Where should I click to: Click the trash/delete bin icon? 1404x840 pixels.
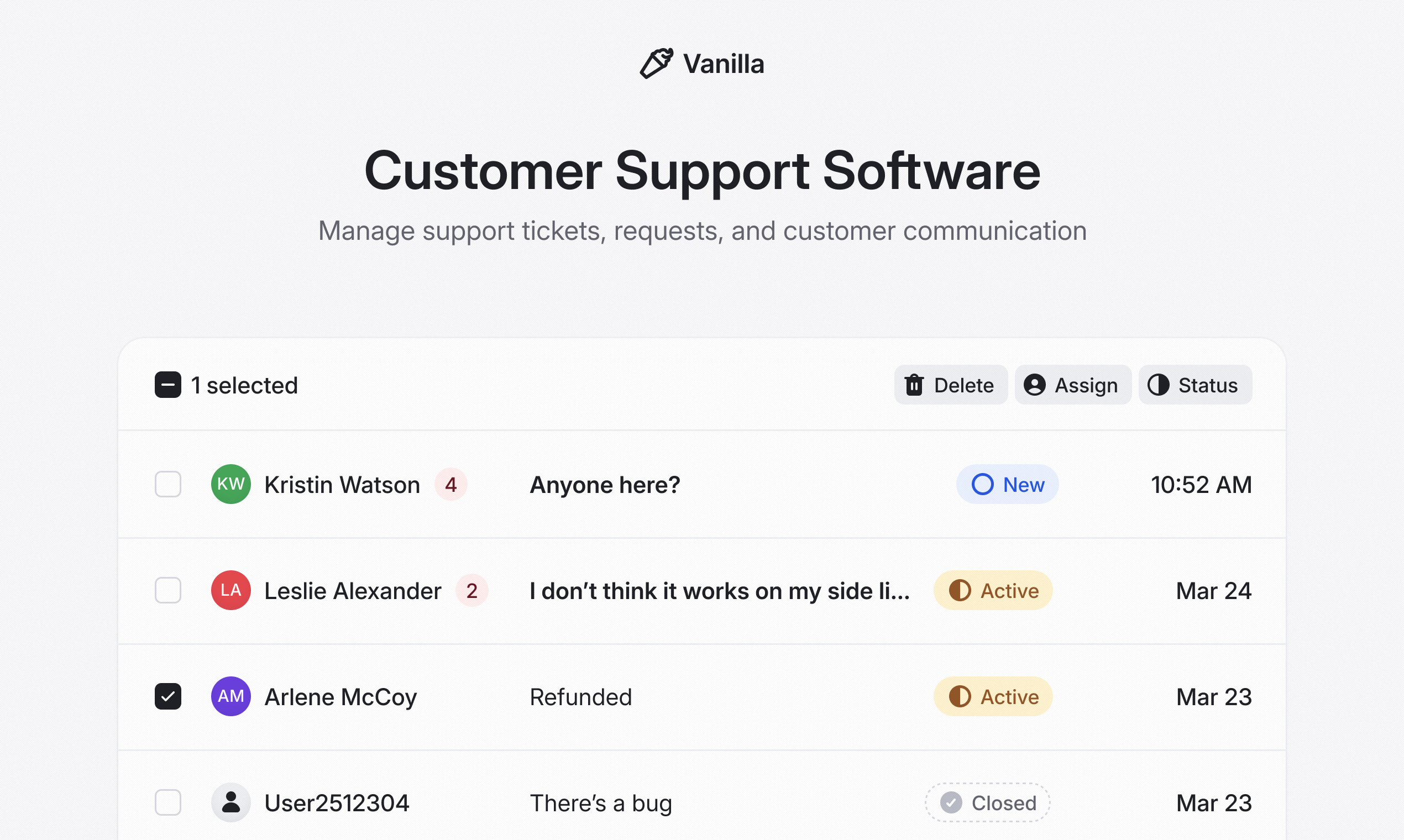[x=916, y=385]
